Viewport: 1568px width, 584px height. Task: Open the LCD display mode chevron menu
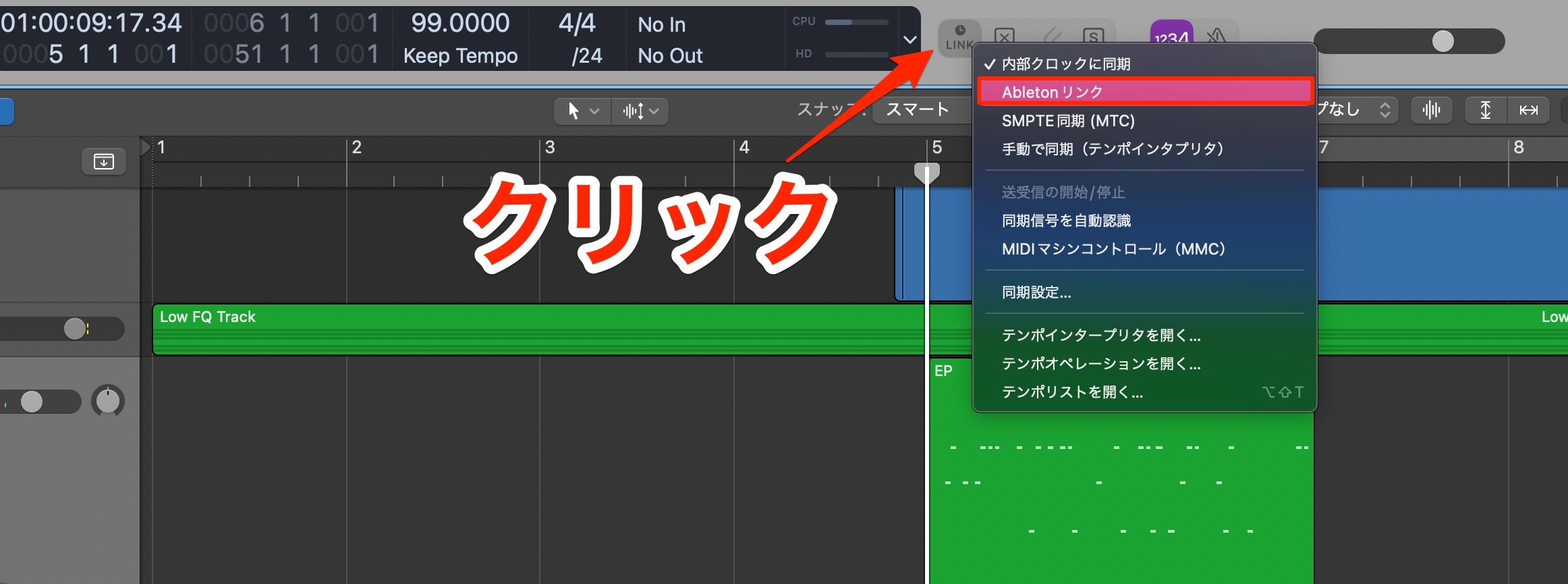click(909, 40)
